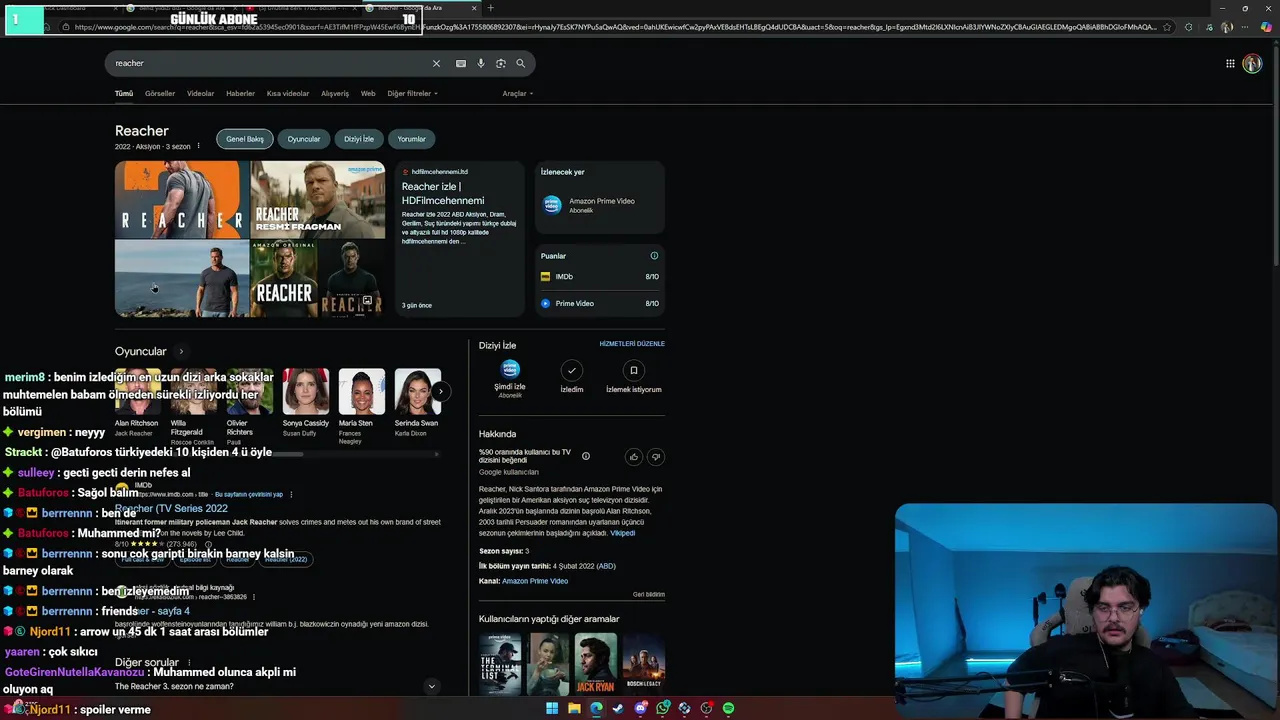The image size is (1280, 720).
Task: Select Sonya Cassidy cast card
Action: coord(305,403)
